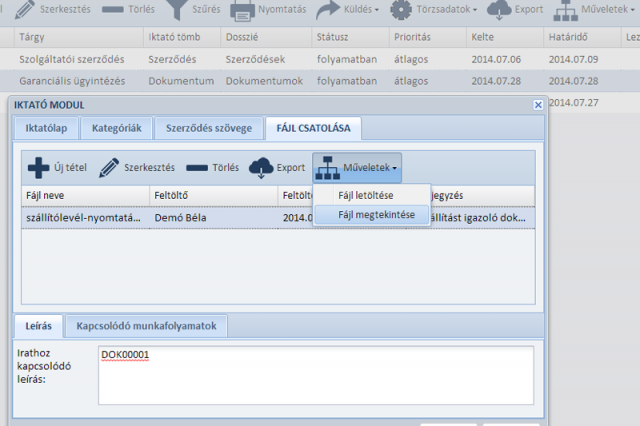Click the Export label in main toolbar
640x426 pixels.
(x=529, y=9)
